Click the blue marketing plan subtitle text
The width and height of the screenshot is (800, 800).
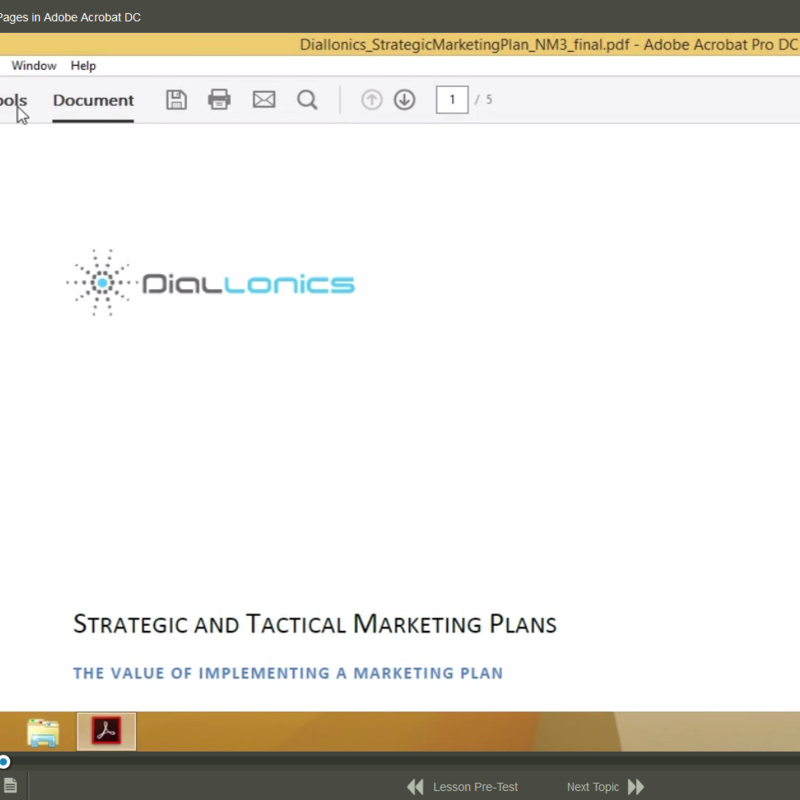click(x=288, y=673)
